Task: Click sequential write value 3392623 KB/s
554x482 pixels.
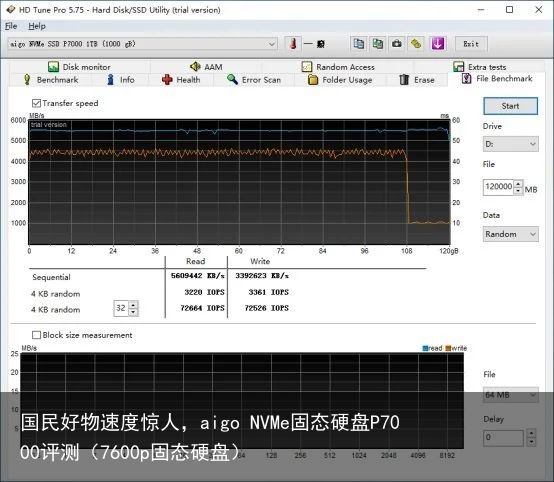Action: (x=262, y=276)
